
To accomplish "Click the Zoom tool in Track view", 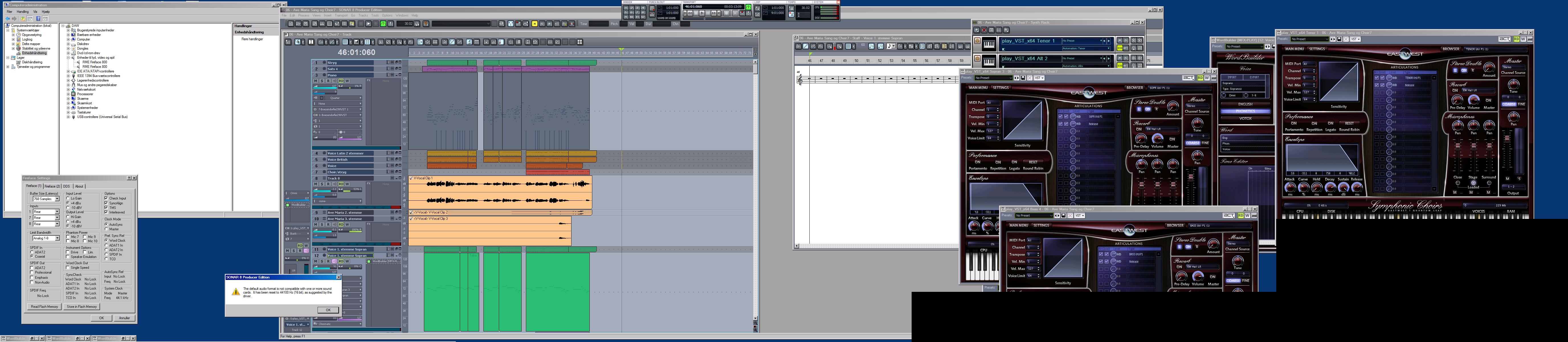I will 399,42.
